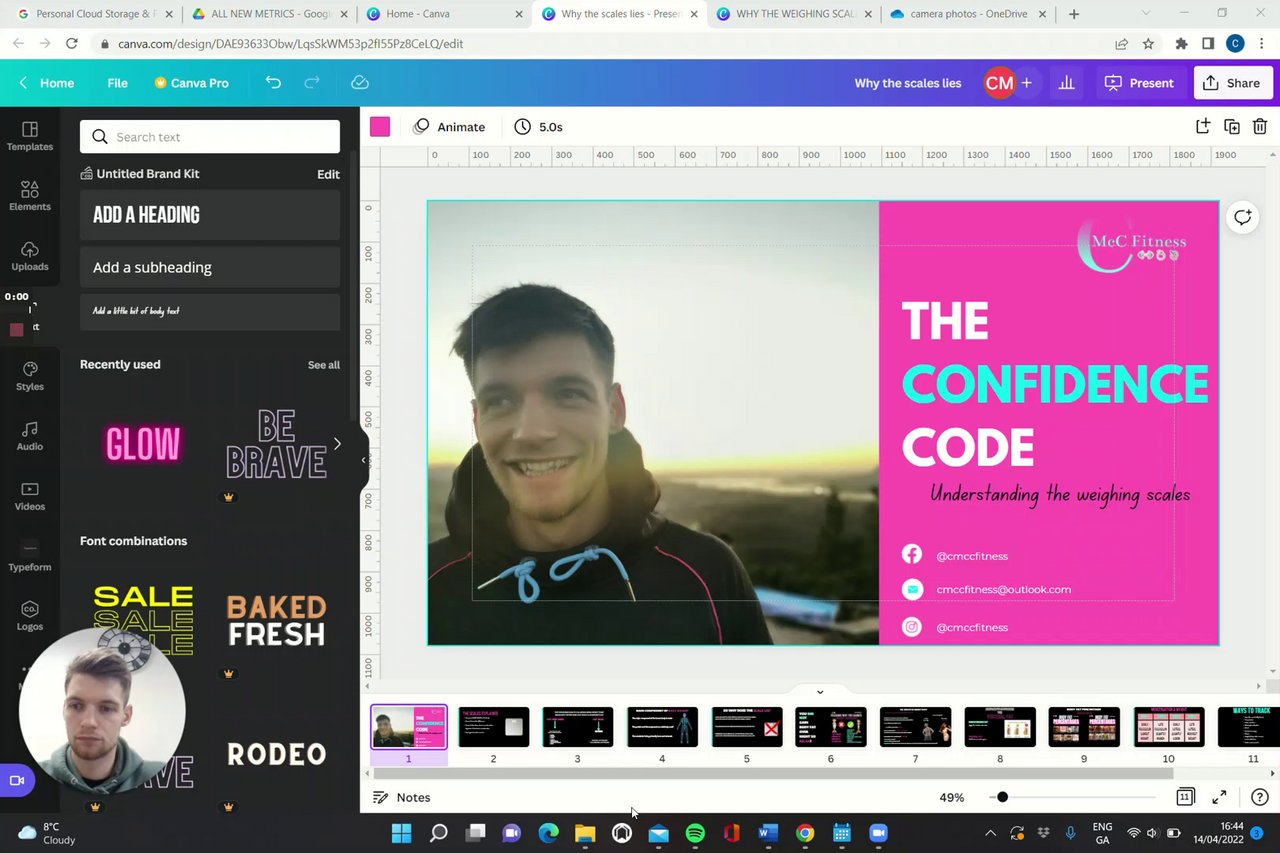Add collaborator with the plus icon

(1026, 83)
